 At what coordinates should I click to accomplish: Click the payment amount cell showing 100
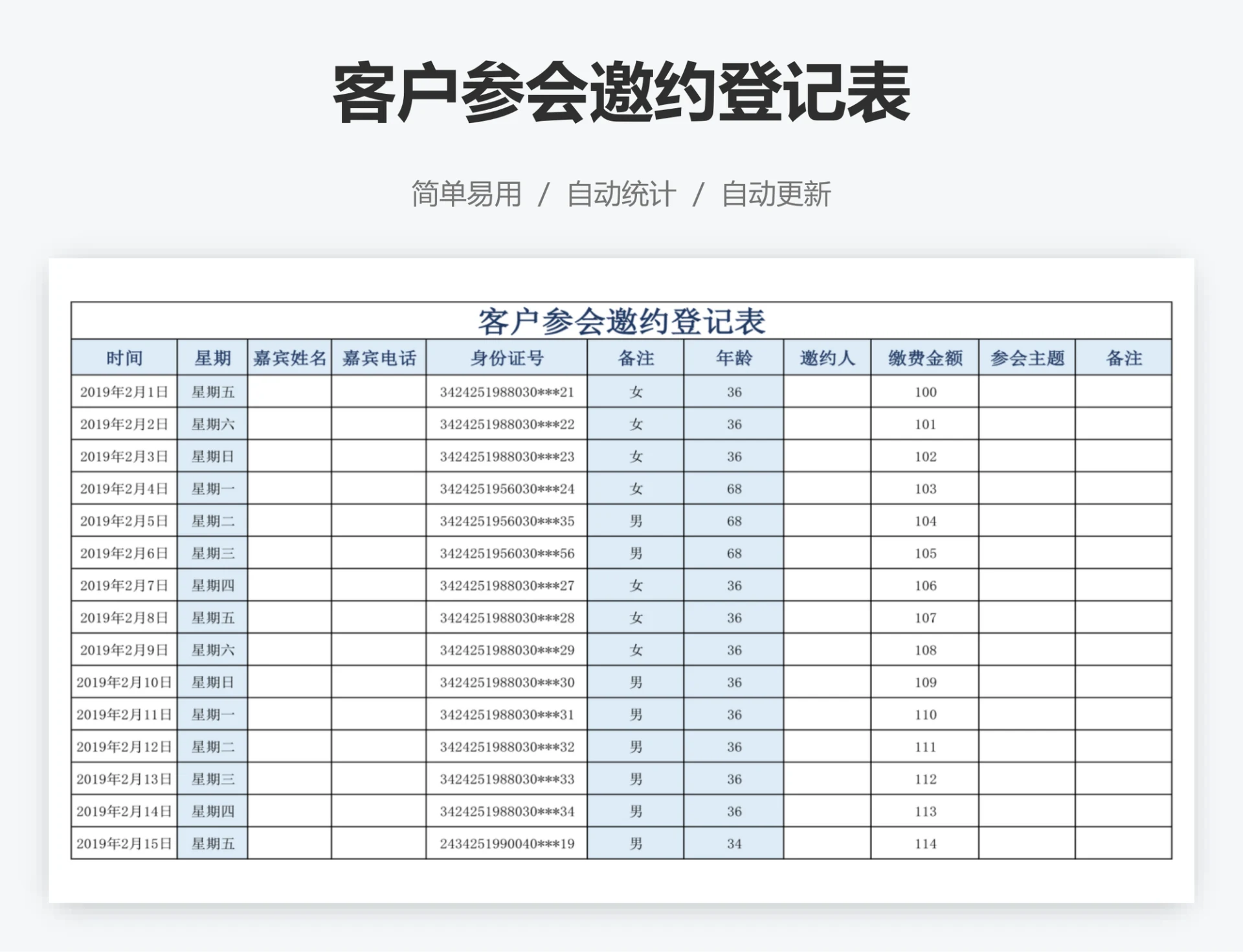[926, 392]
